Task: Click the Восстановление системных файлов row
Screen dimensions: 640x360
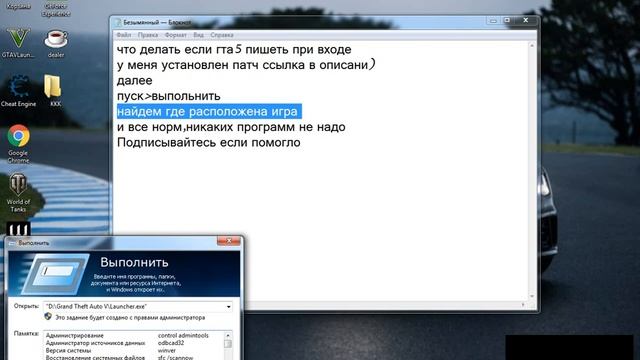Action: click(x=134, y=357)
